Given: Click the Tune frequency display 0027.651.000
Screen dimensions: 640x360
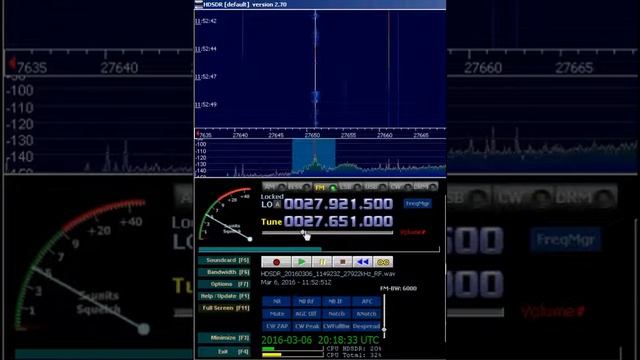Looking at the screenshot, I should (x=338, y=221).
